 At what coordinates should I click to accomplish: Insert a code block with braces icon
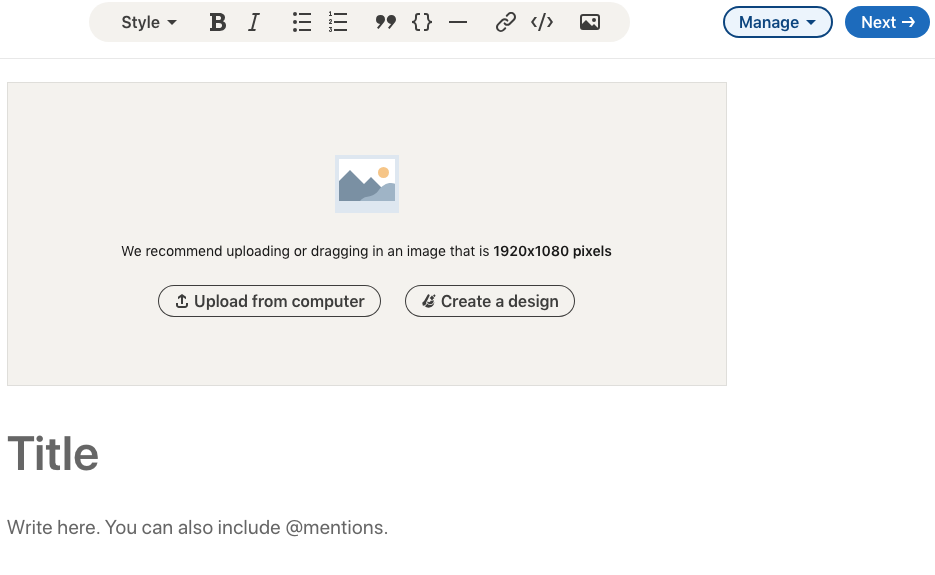tap(422, 23)
